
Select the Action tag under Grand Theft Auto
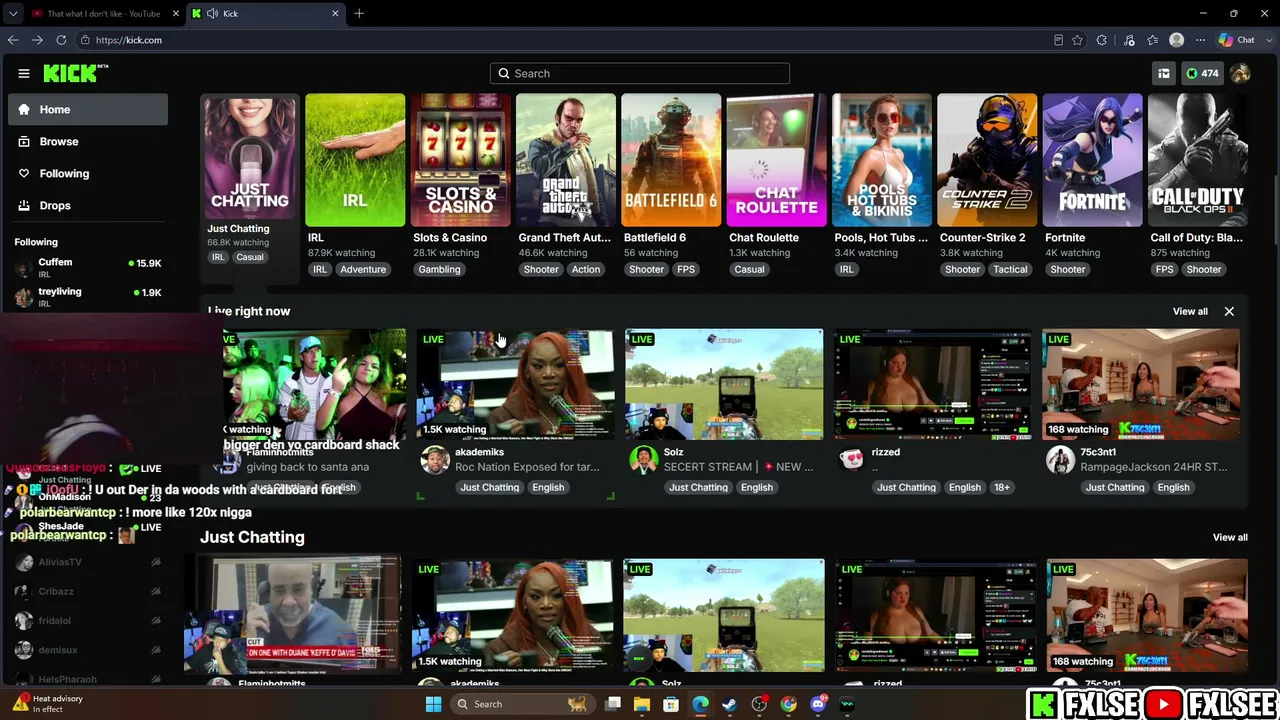(x=586, y=269)
